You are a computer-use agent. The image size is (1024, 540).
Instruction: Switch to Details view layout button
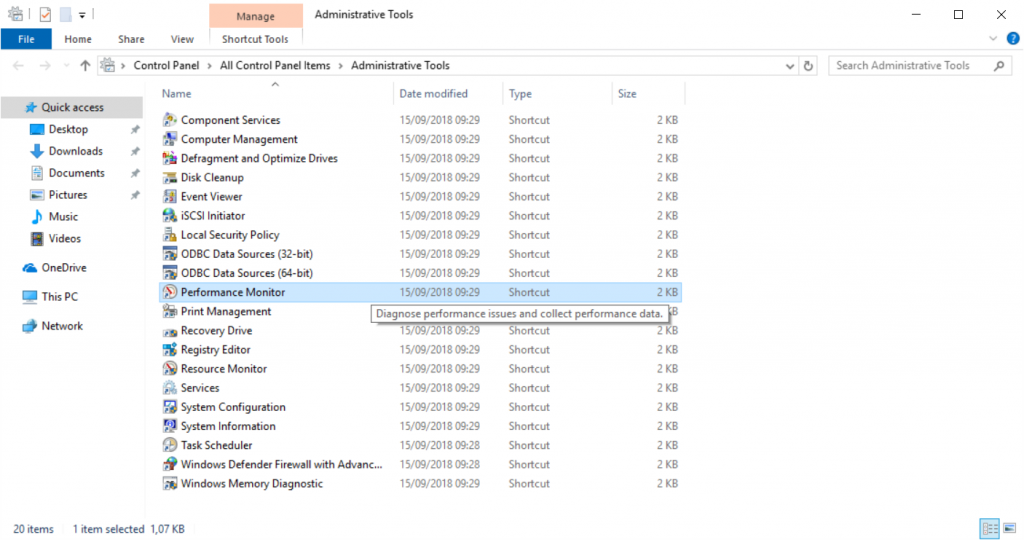coord(990,528)
